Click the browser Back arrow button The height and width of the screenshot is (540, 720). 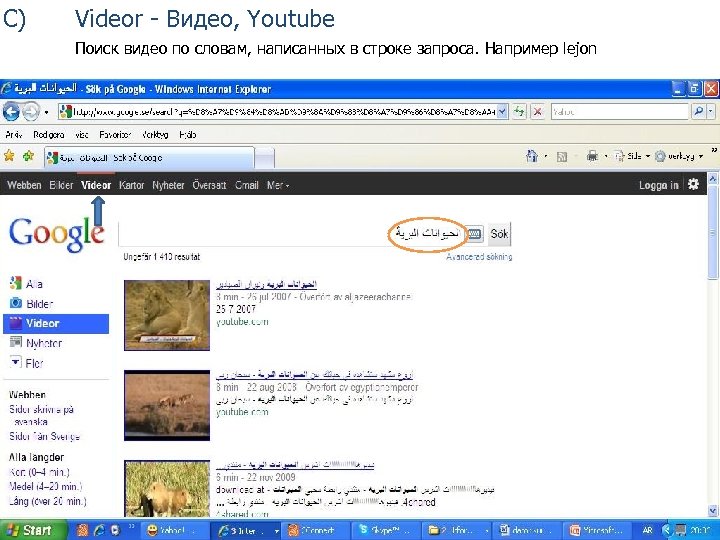tap(11, 112)
